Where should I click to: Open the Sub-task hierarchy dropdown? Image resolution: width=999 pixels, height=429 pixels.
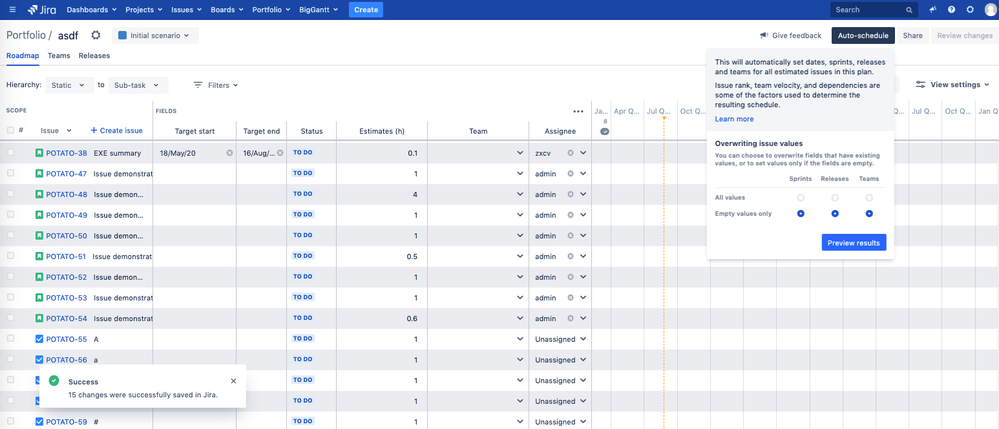tap(138, 85)
